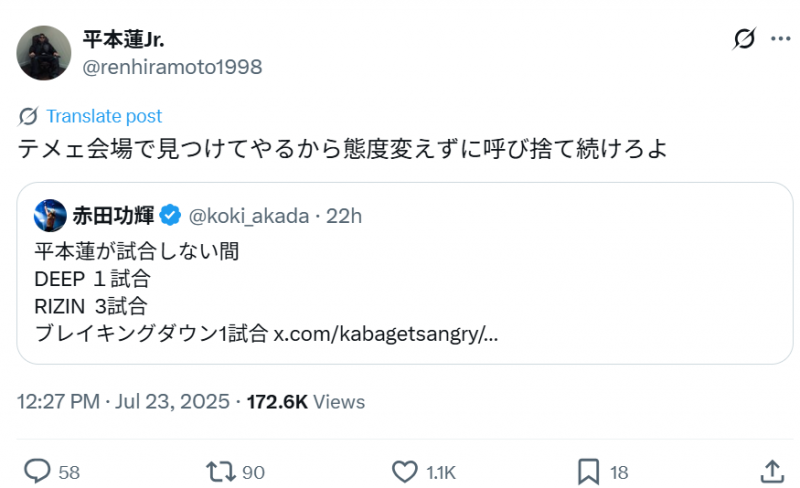Viewport: 800px width, 488px height.
Task: Click the Grok icon beside Translate post
Action: click(x=28, y=116)
